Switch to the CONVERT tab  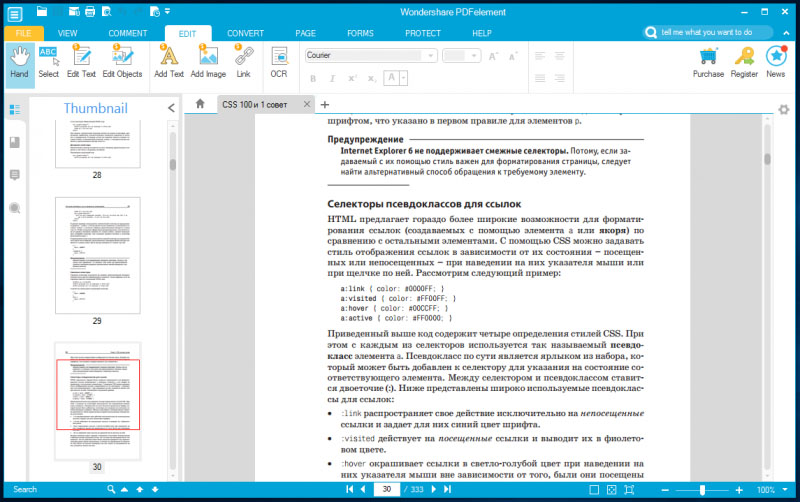tap(245, 33)
